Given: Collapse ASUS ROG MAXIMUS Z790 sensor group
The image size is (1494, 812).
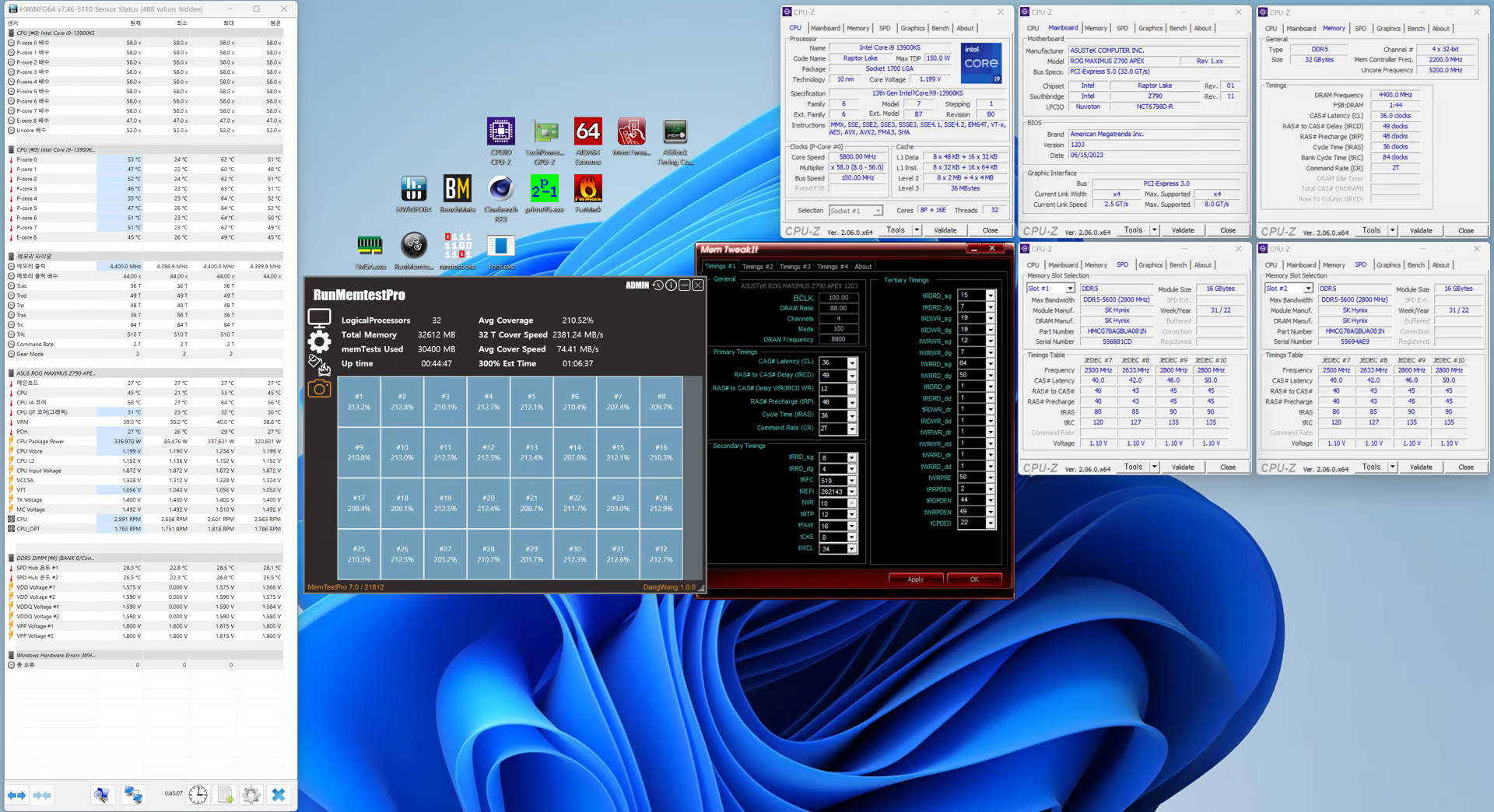Looking at the screenshot, I should [12, 373].
